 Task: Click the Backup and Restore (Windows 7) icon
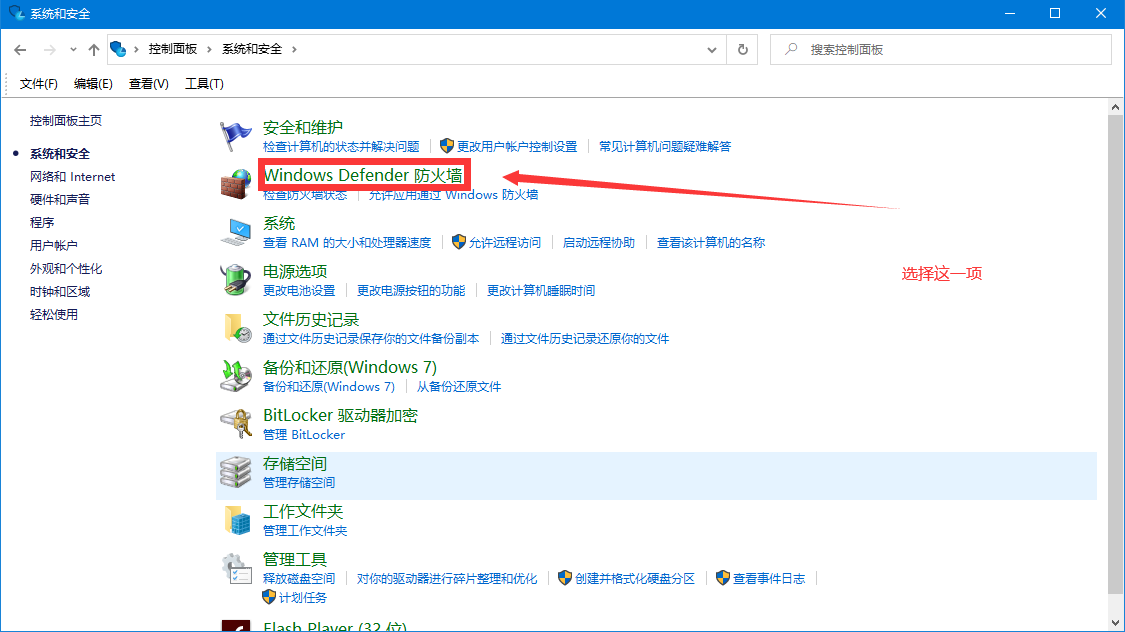[235, 376]
